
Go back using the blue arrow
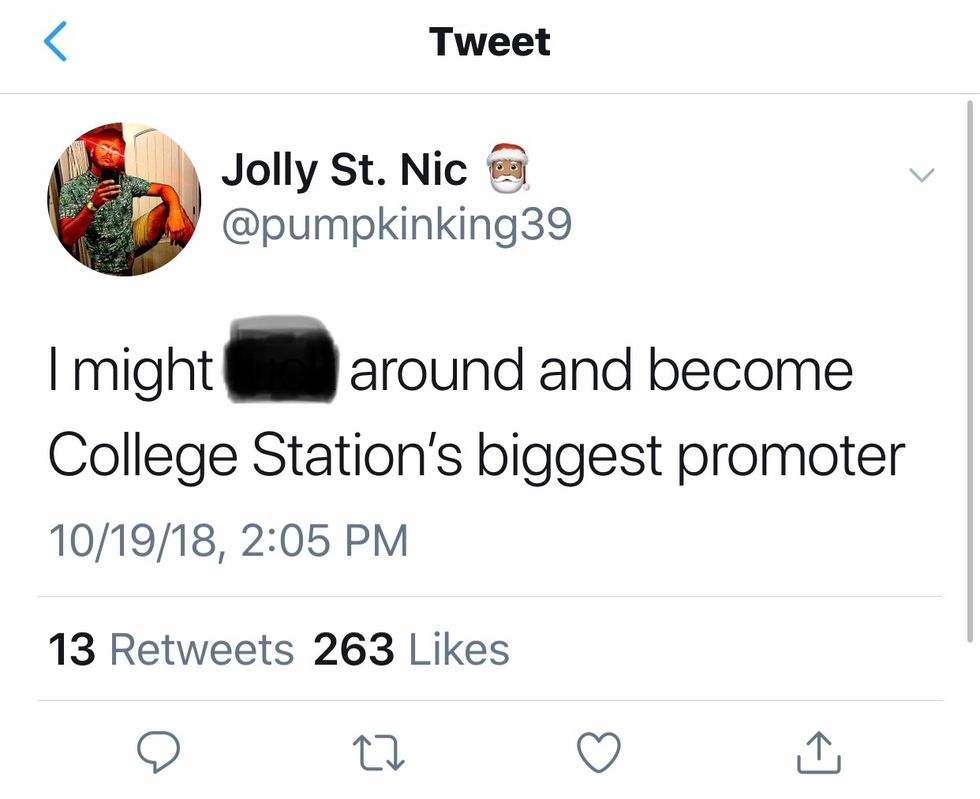coord(56,42)
